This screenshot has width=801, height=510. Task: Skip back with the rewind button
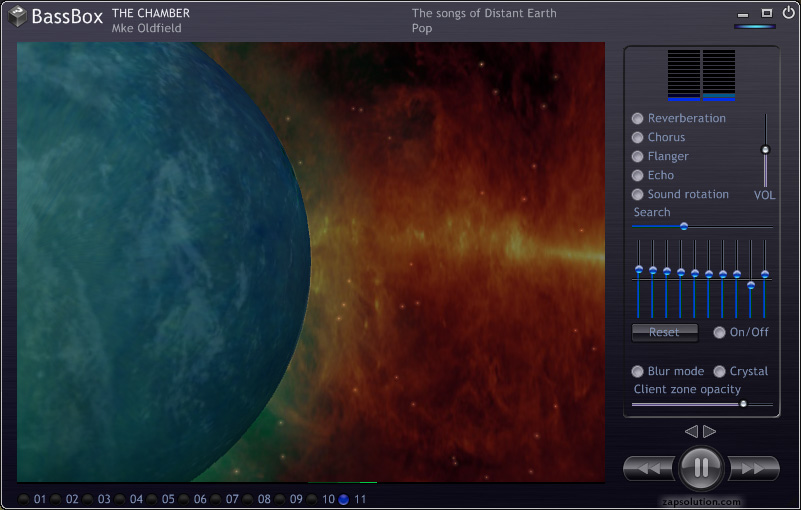pos(650,468)
